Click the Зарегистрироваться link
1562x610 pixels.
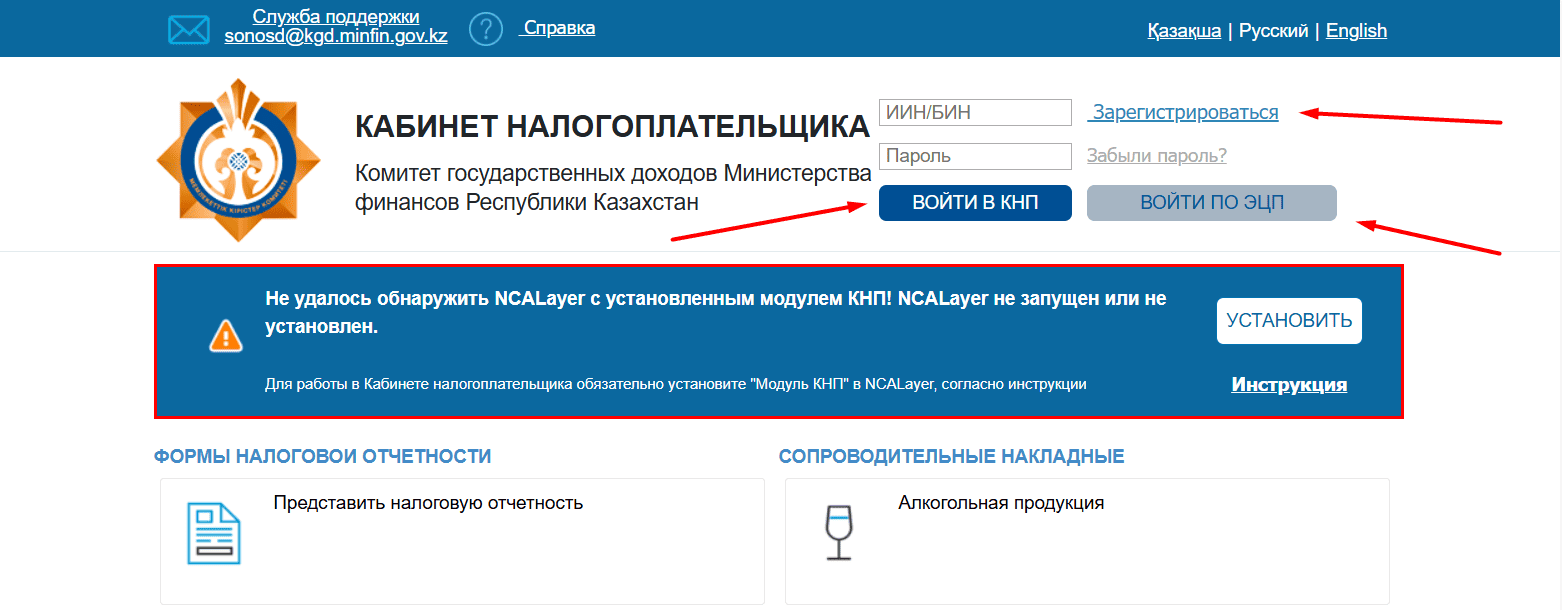[x=1183, y=112]
